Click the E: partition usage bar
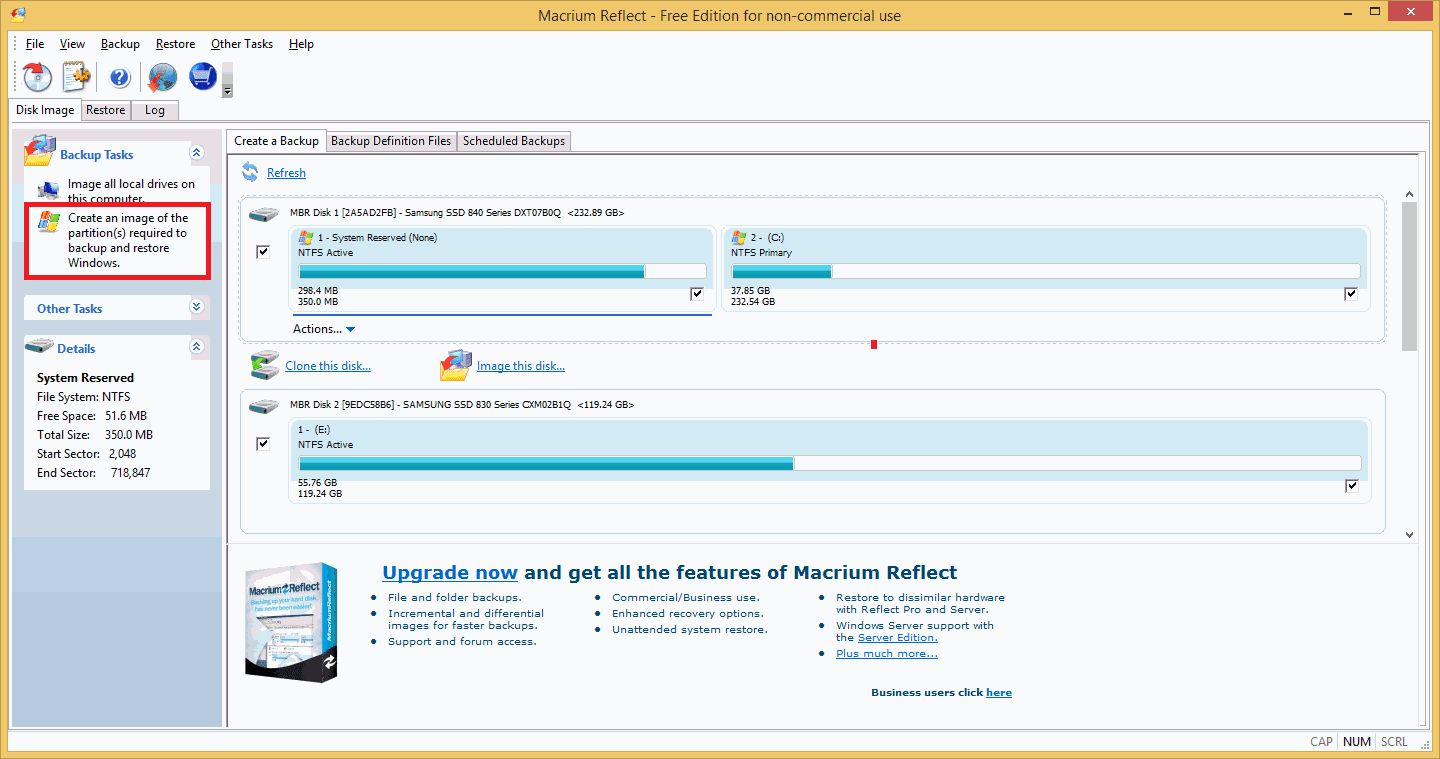Viewport: 1440px width, 759px height. (x=830, y=463)
